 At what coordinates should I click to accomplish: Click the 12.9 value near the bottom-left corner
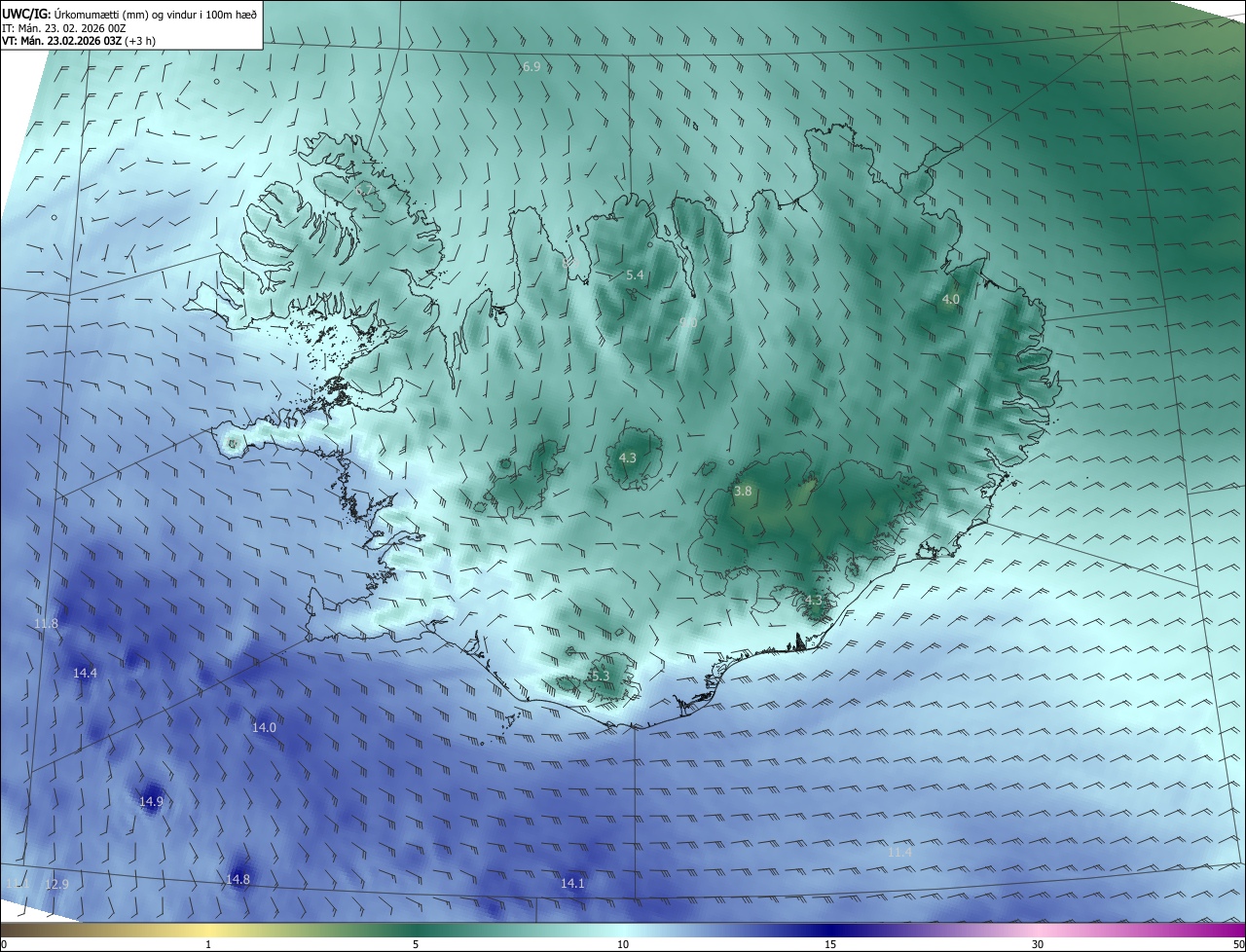pos(56,884)
